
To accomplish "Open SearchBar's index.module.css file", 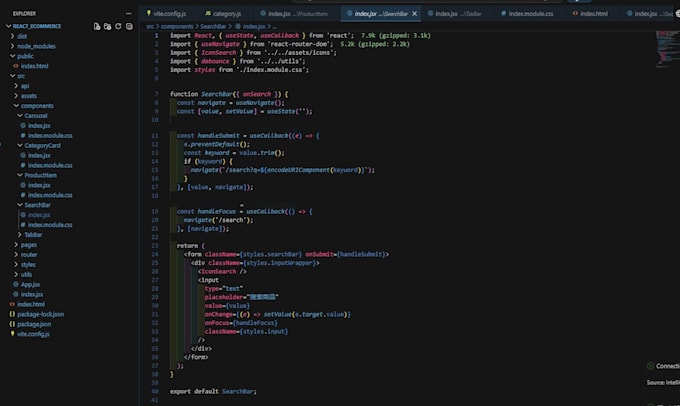I will coord(50,225).
